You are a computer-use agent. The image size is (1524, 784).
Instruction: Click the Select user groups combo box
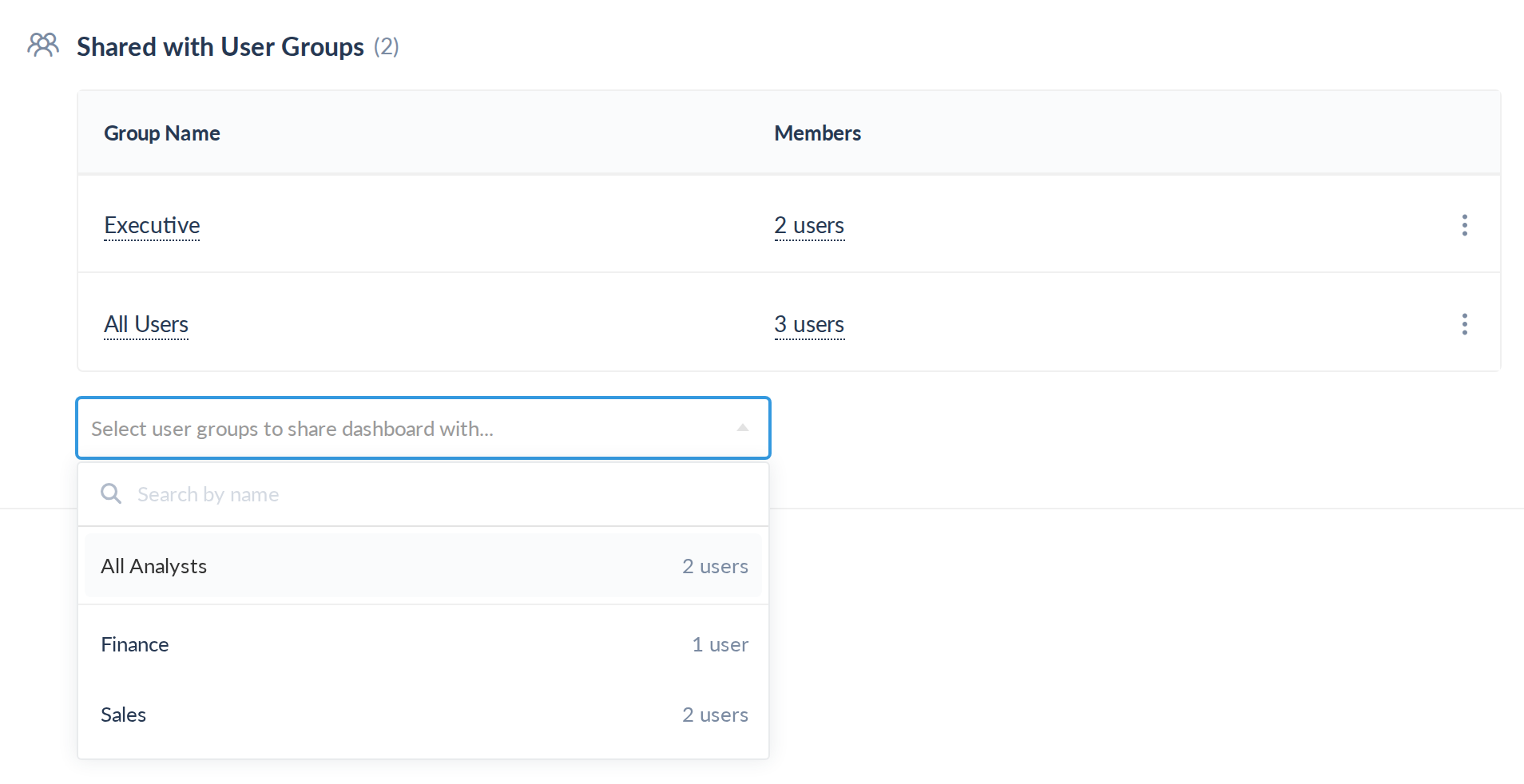(x=423, y=428)
